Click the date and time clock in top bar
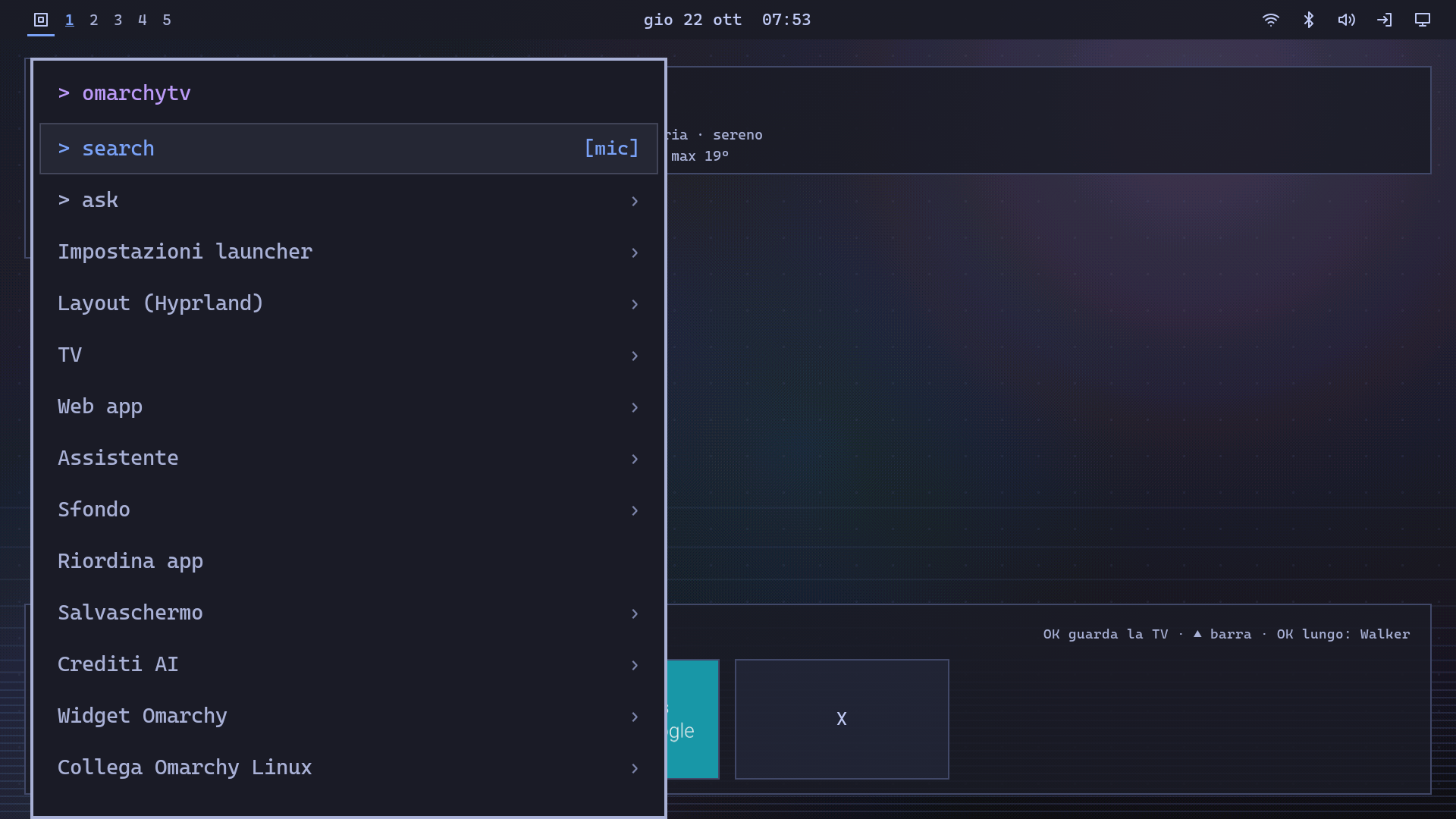This screenshot has height=819, width=1456. (727, 20)
